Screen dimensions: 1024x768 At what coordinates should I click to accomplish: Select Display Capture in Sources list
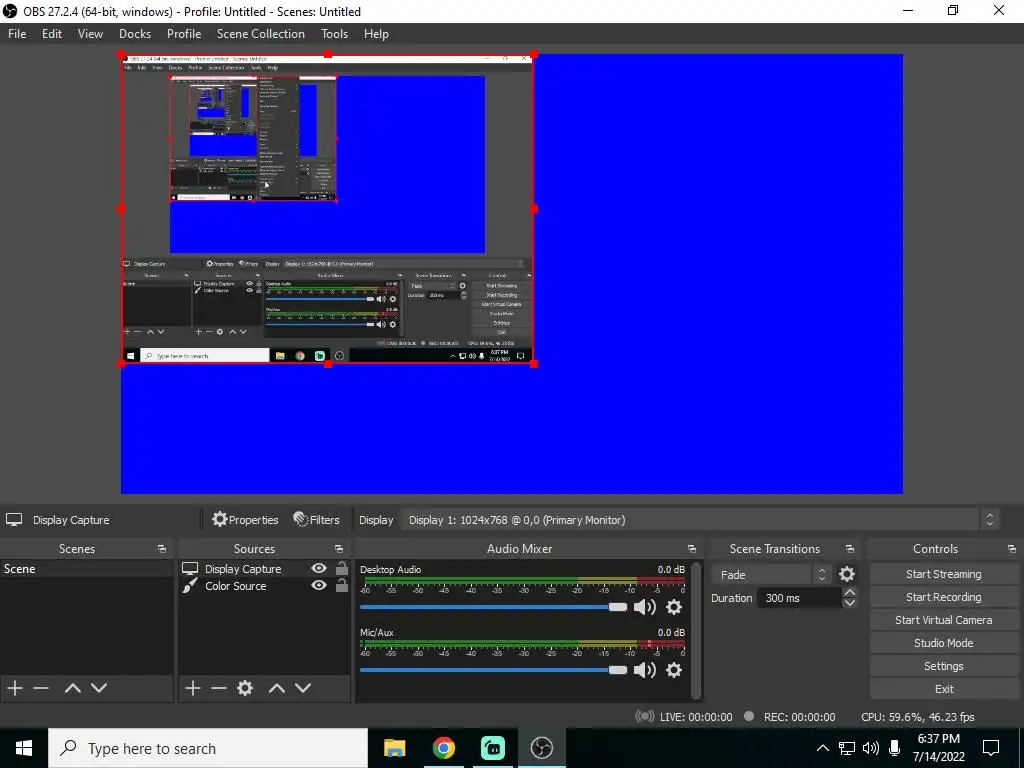pyautogui.click(x=243, y=569)
